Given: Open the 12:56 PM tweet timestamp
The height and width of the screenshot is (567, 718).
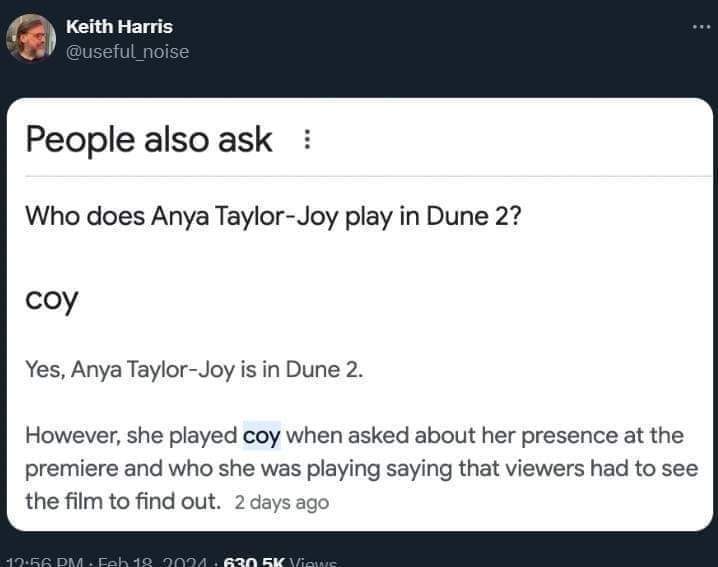Looking at the screenshot, I should 45,561.
